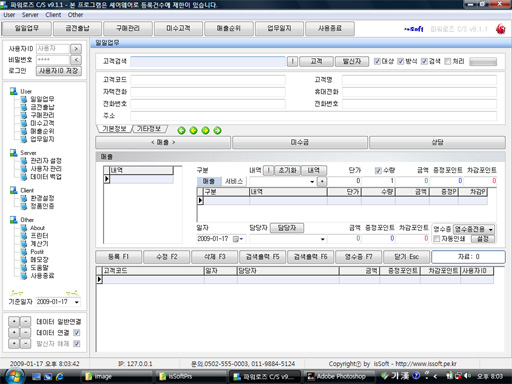The width and height of the screenshot is (512, 384).
Task: Click the 금전출납 toolbar button
Action: (77, 28)
